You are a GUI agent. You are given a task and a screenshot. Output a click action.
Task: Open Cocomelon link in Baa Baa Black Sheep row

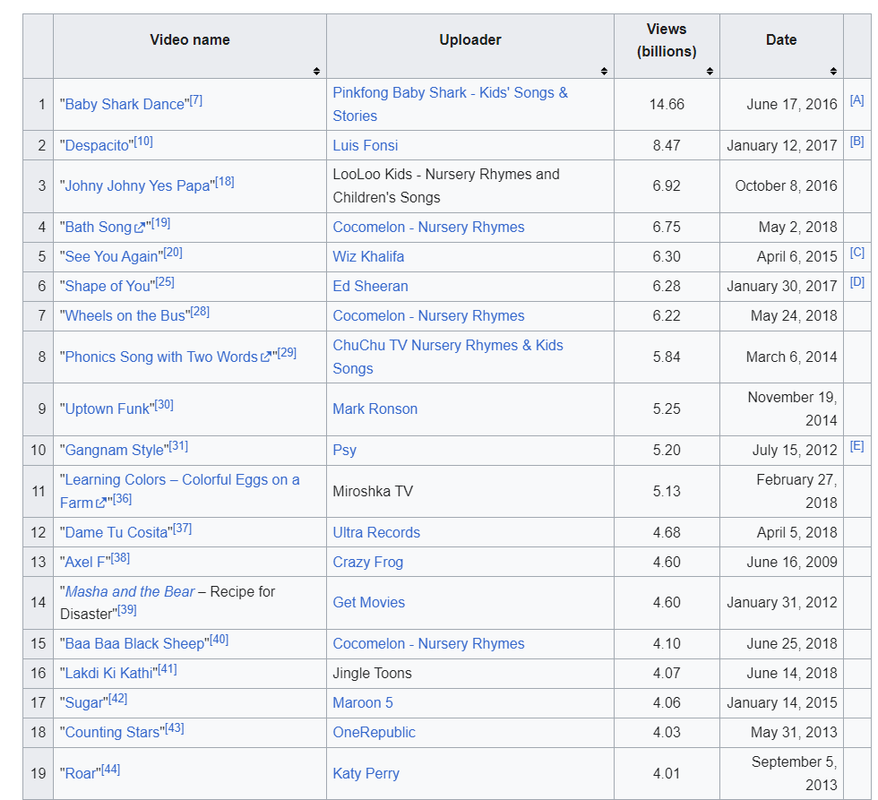tap(428, 644)
